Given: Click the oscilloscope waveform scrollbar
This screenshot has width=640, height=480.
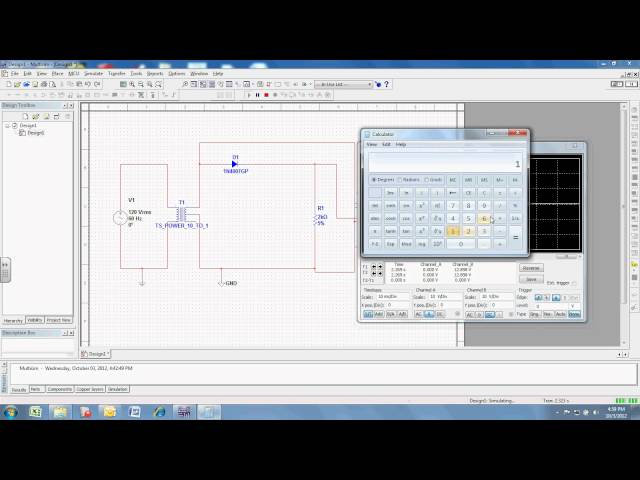Looking at the screenshot, I should [567, 256].
